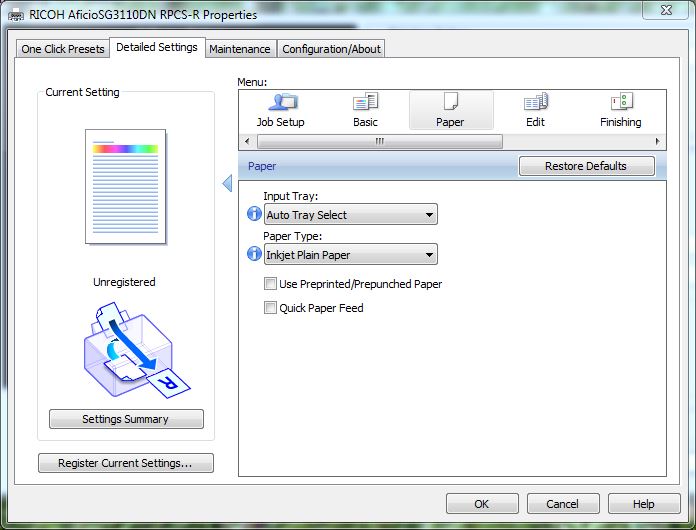The width and height of the screenshot is (696, 530).
Task: Open the Input Tray dropdown
Action: click(351, 214)
